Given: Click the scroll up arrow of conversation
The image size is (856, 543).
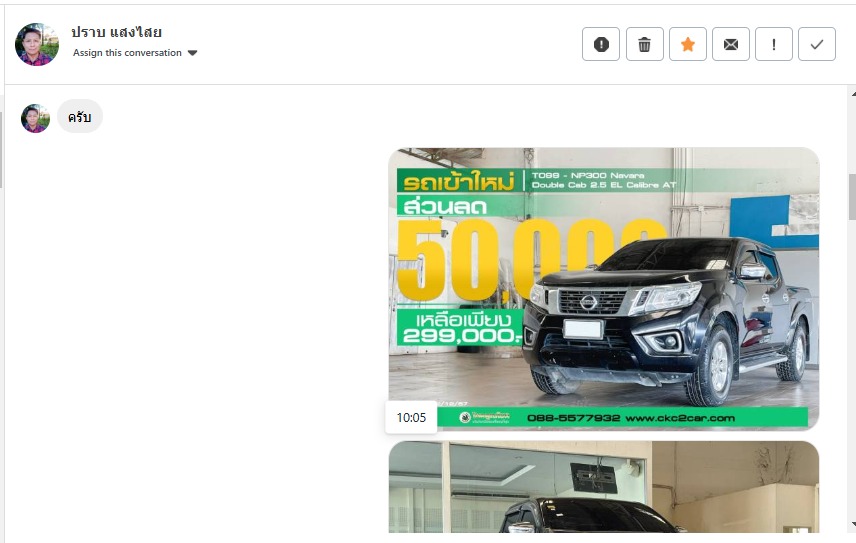Looking at the screenshot, I should (853, 94).
